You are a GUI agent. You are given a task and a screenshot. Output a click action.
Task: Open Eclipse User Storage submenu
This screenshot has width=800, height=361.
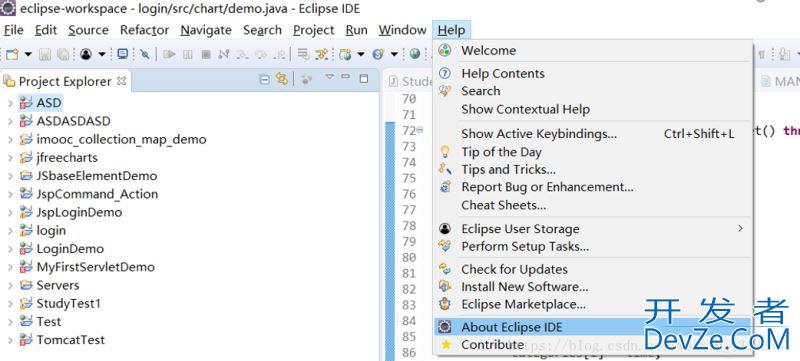(x=593, y=229)
